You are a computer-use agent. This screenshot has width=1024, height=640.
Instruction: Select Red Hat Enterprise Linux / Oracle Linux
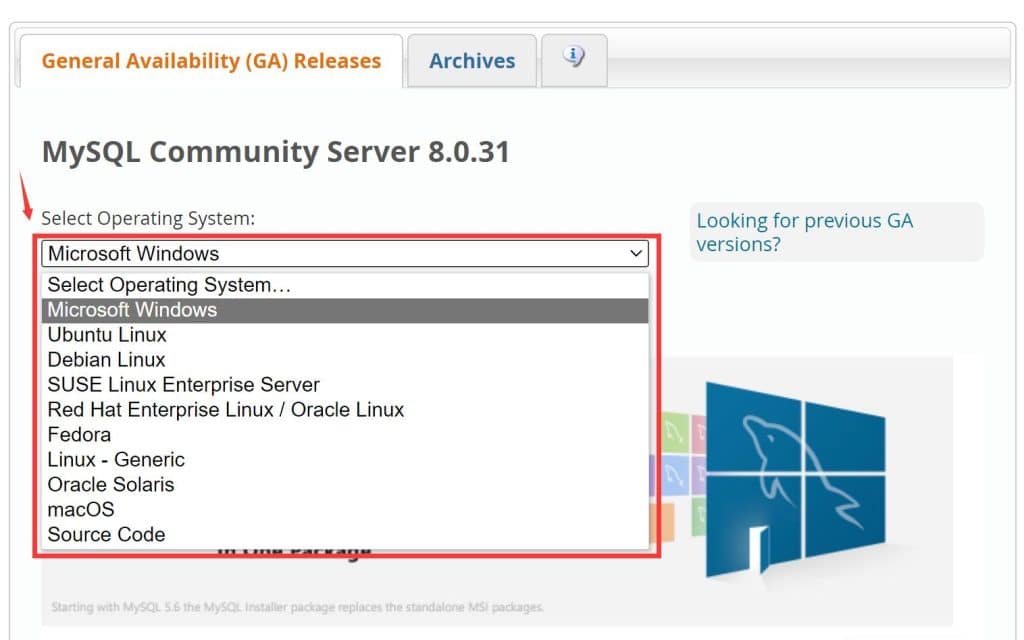226,410
